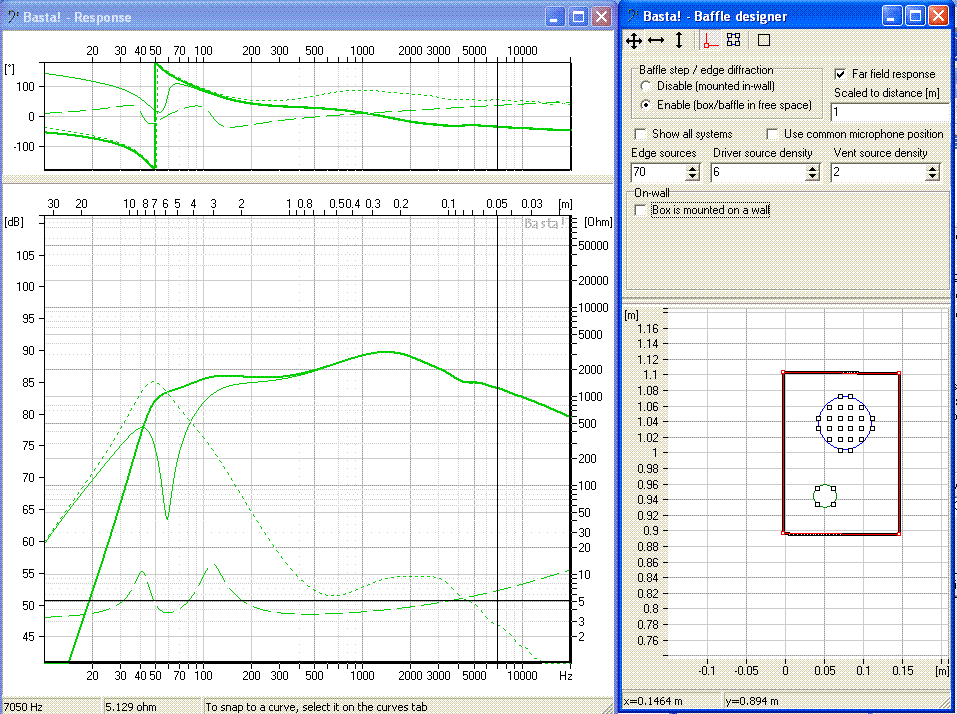Minimize the Response window
The height and width of the screenshot is (714, 957).
click(x=555, y=16)
